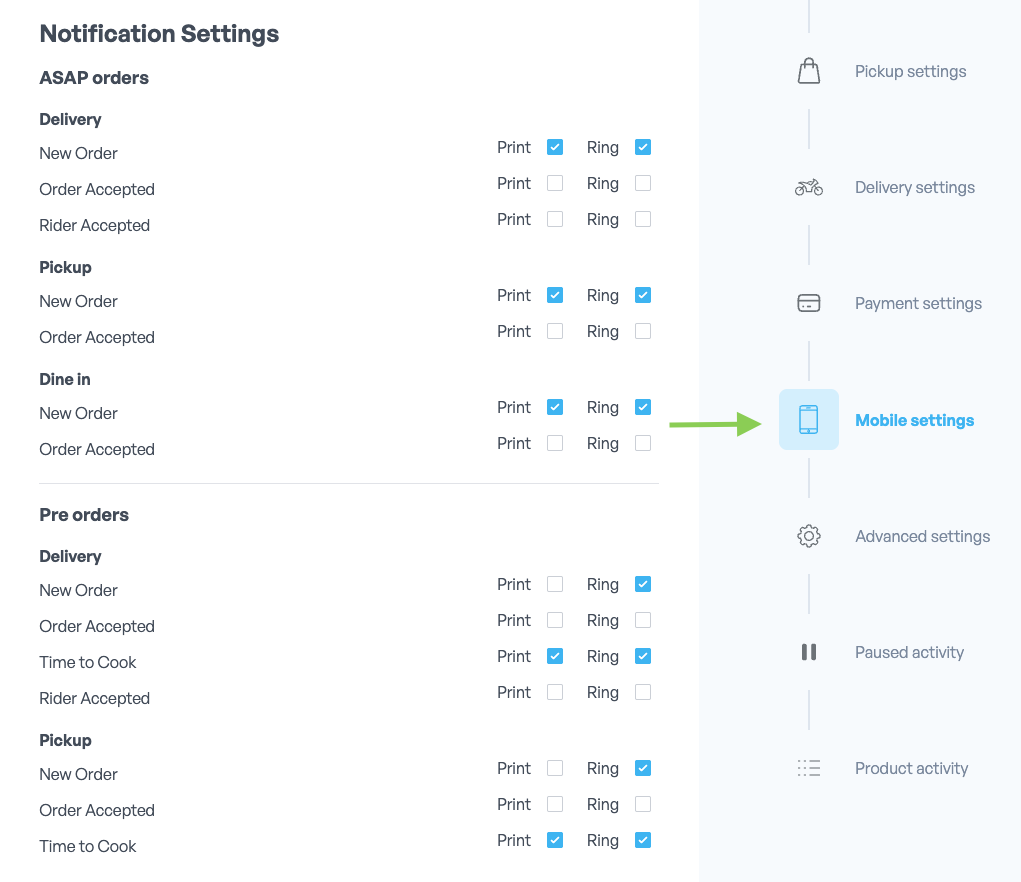Image resolution: width=1021 pixels, height=882 pixels.
Task: Disable Ring for ASAP Pickup New Order
Action: (643, 295)
